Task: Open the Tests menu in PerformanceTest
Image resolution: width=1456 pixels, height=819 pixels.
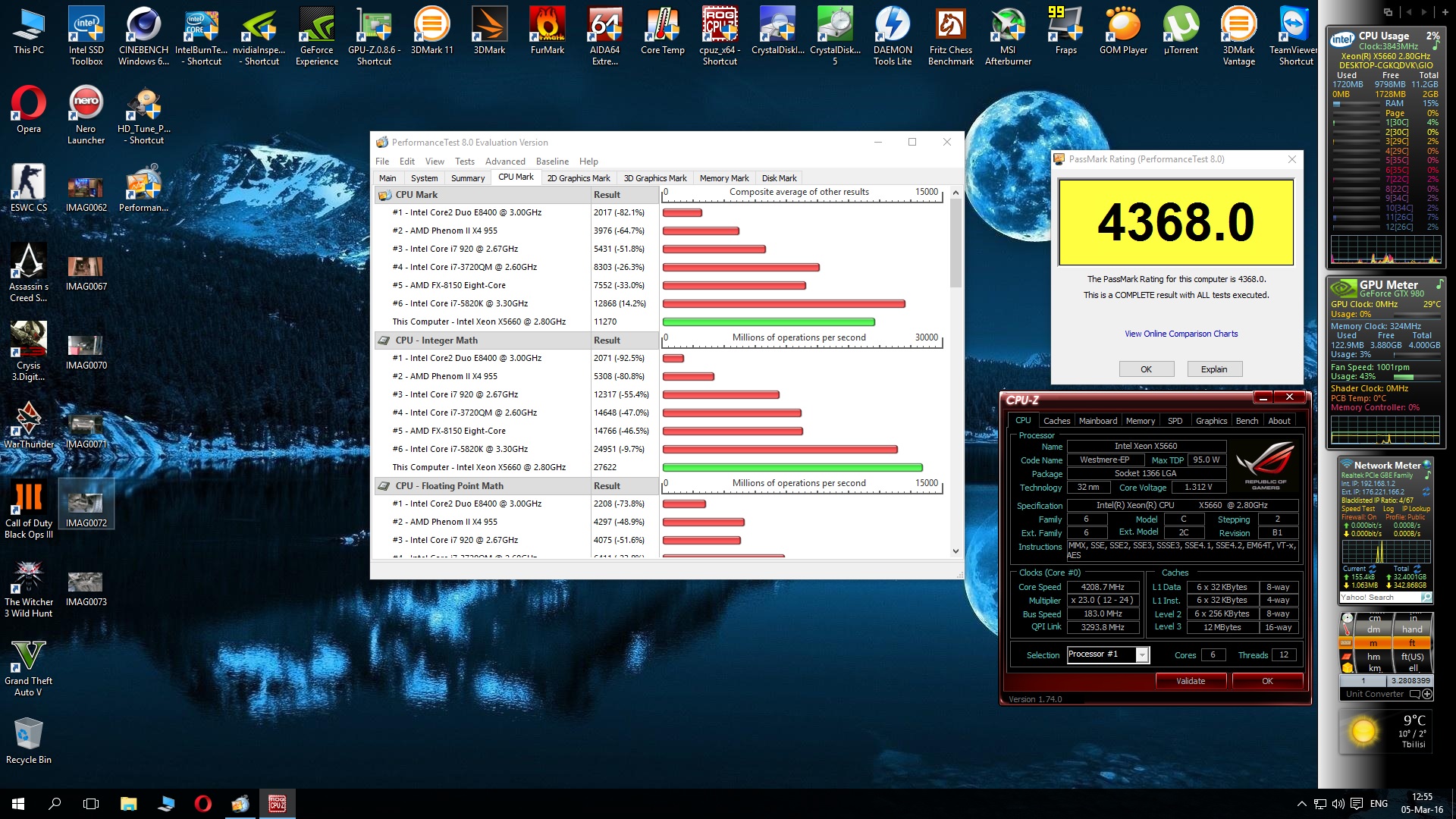Action: [x=464, y=161]
